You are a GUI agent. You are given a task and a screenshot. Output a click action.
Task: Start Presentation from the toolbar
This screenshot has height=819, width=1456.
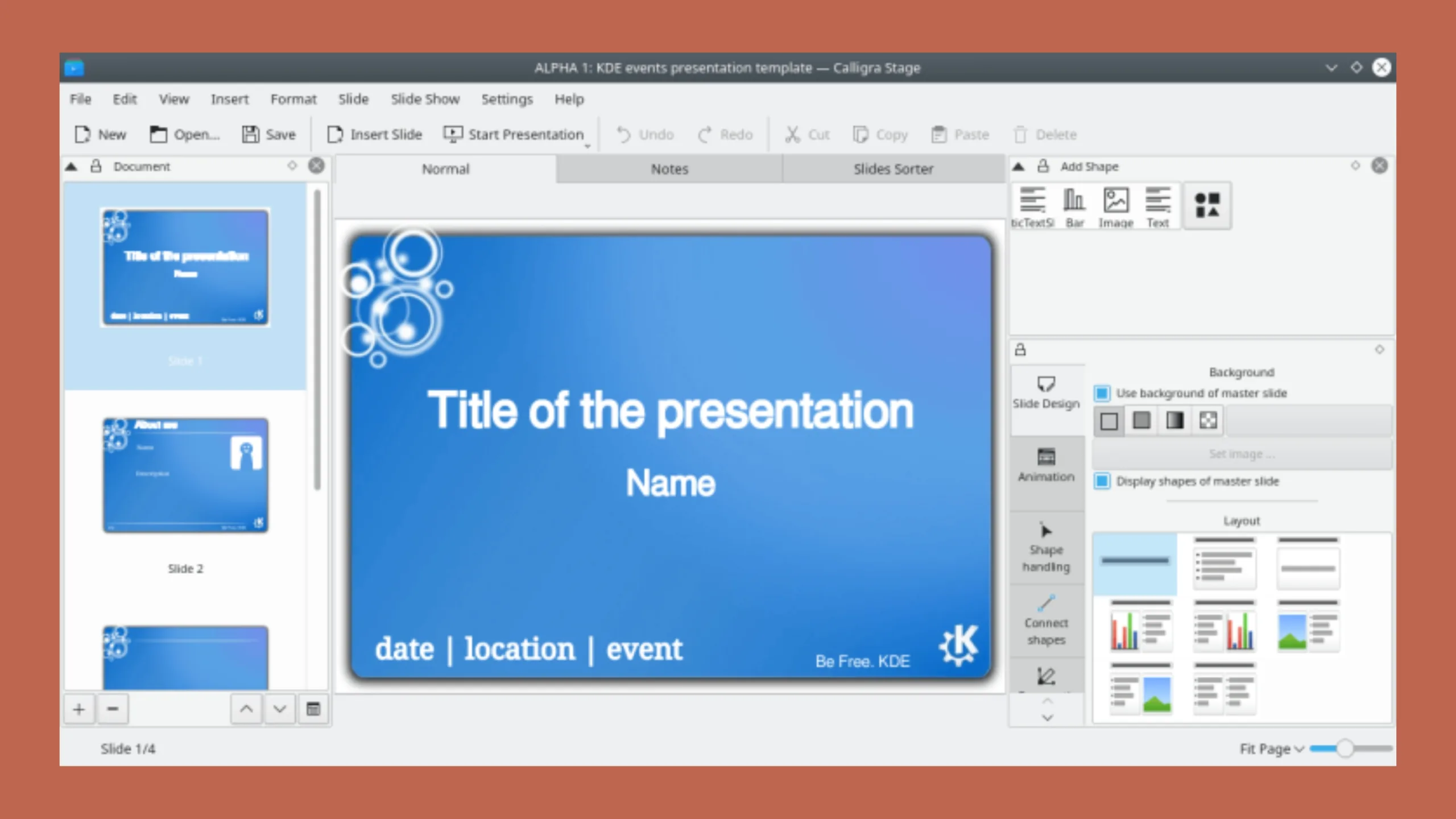(x=514, y=134)
